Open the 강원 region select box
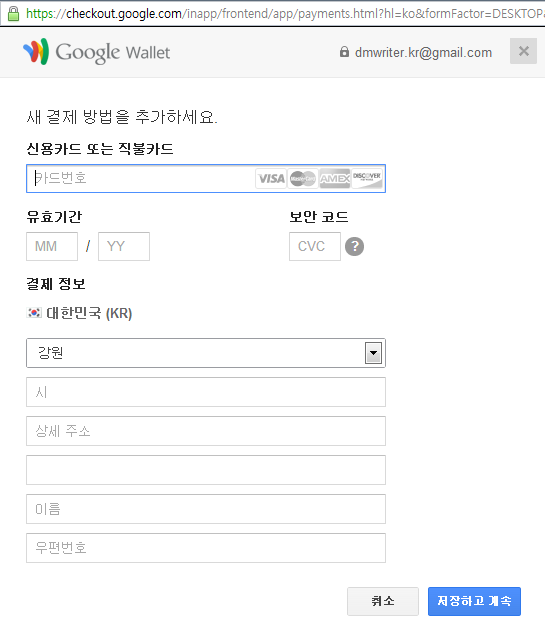Screen dimensions: 545x637 [x=206, y=353]
